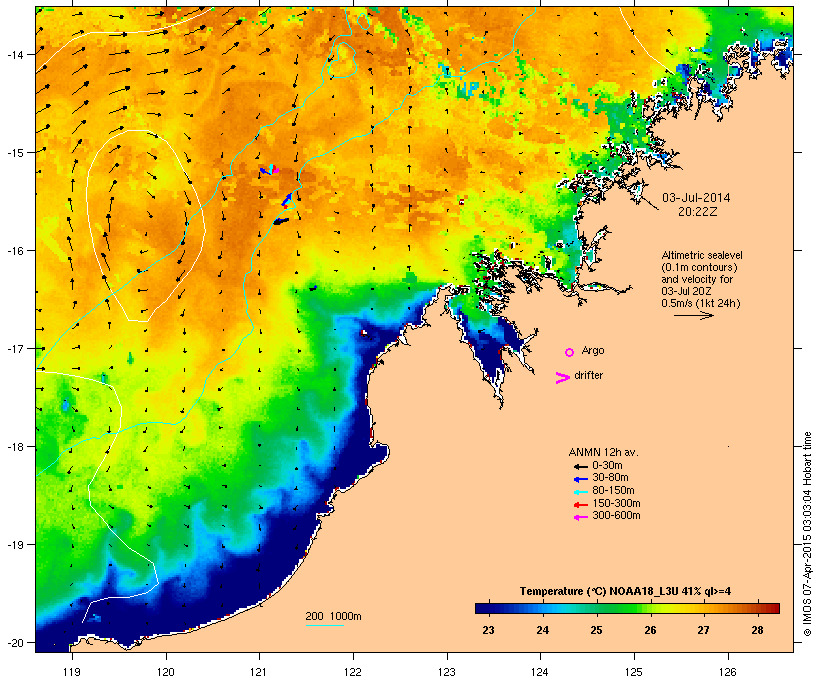The width and height of the screenshot is (820, 680).
Task: Select the '03-Jul-2014' date label
Action: pyautogui.click(x=696, y=198)
